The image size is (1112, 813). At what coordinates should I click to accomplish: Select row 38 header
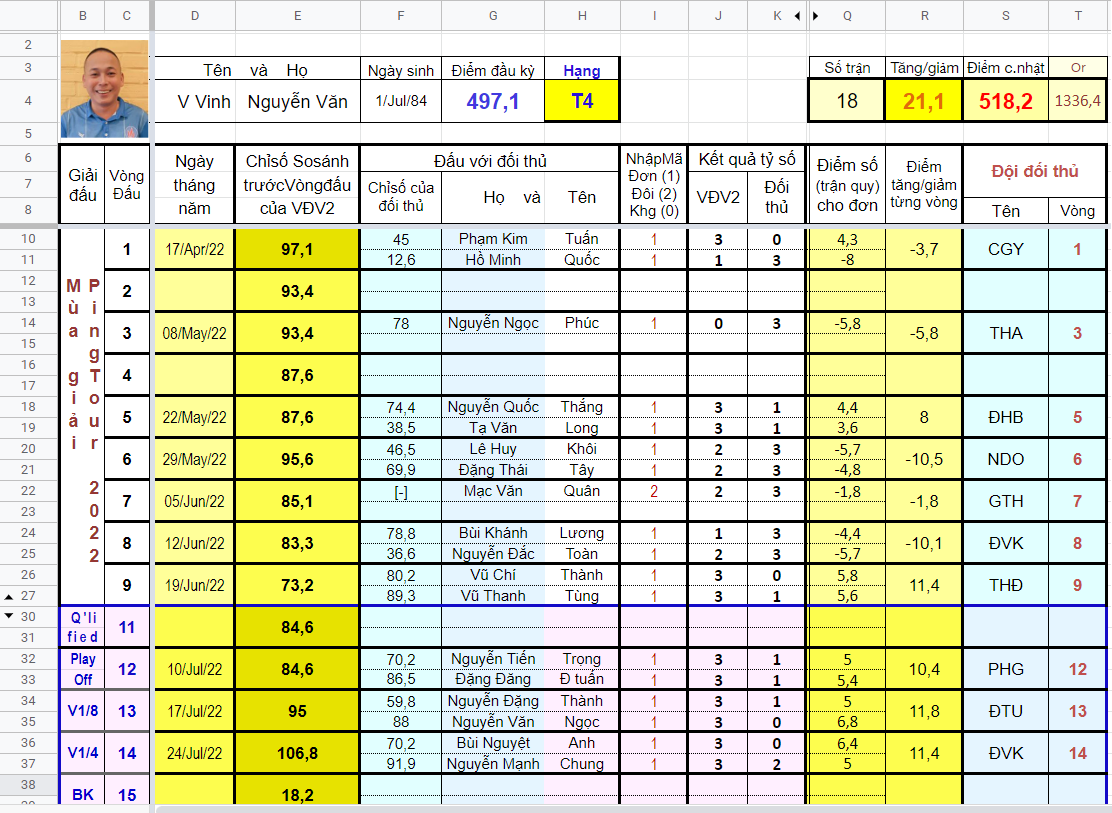coord(28,784)
